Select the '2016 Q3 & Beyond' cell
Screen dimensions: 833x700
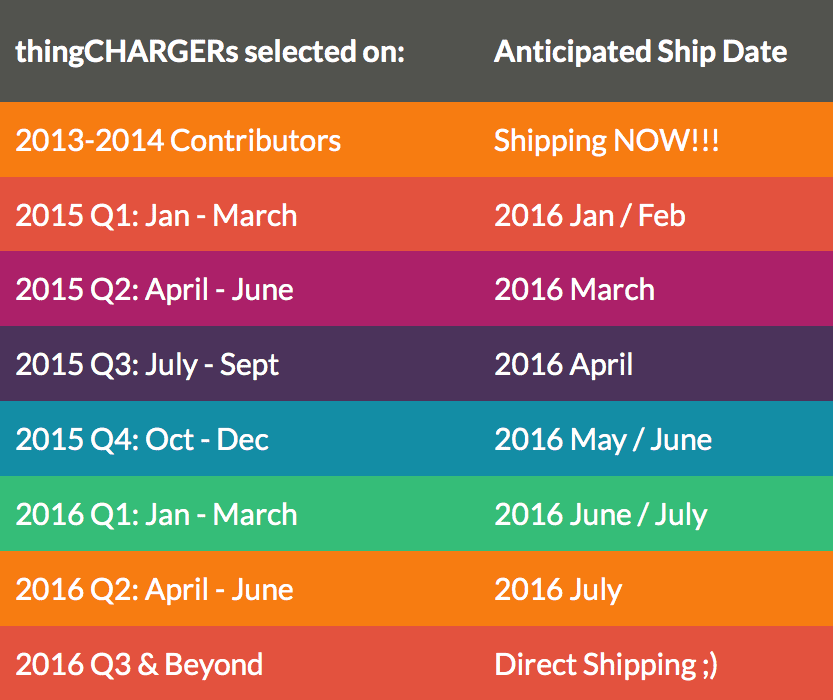pyautogui.click(x=139, y=665)
